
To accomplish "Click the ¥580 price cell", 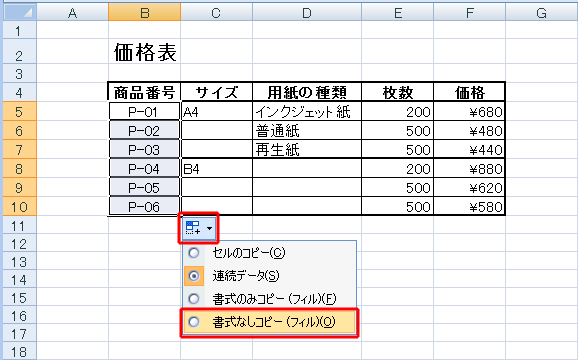I will (469, 207).
